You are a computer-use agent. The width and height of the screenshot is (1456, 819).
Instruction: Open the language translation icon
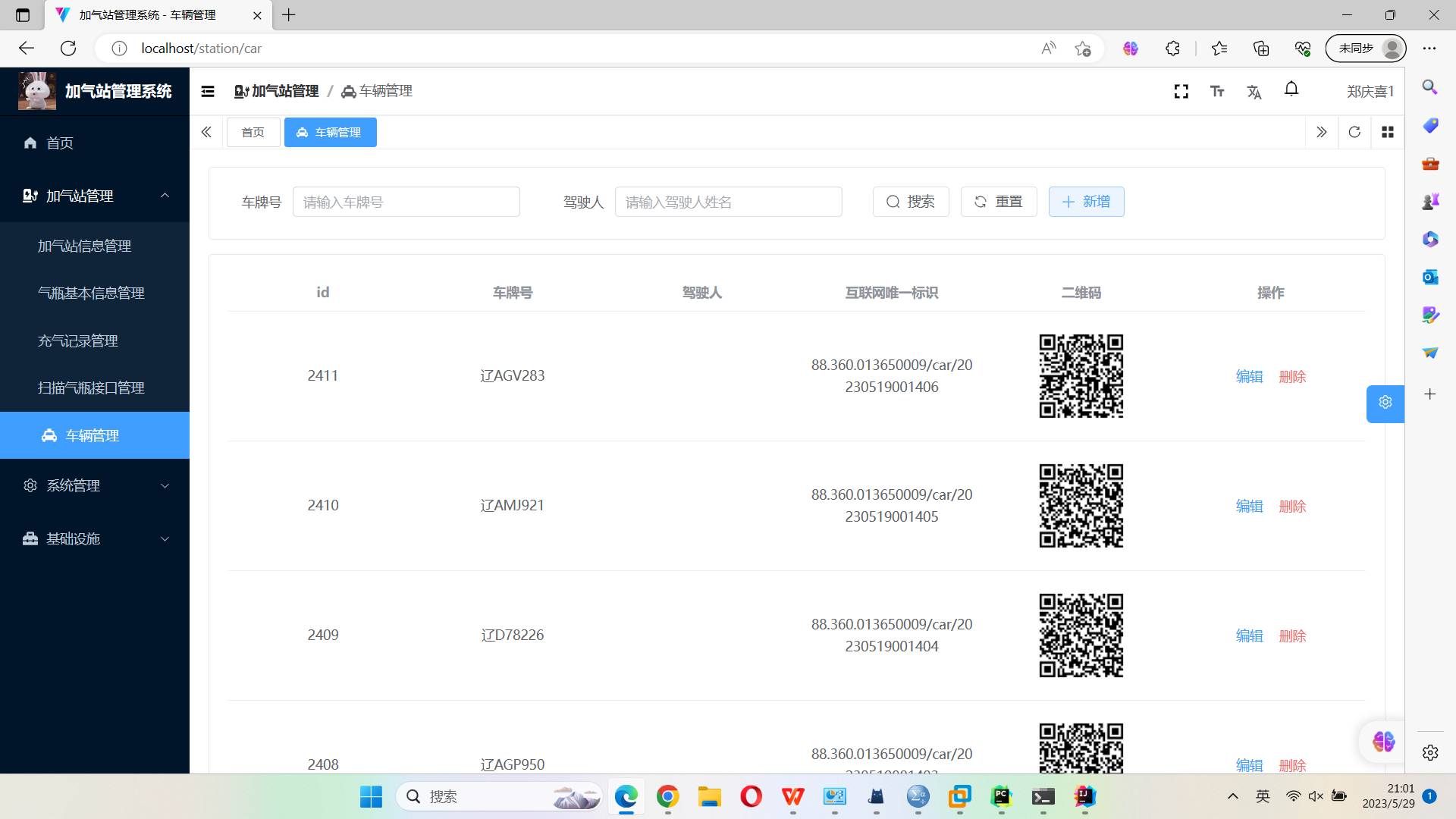(1254, 92)
